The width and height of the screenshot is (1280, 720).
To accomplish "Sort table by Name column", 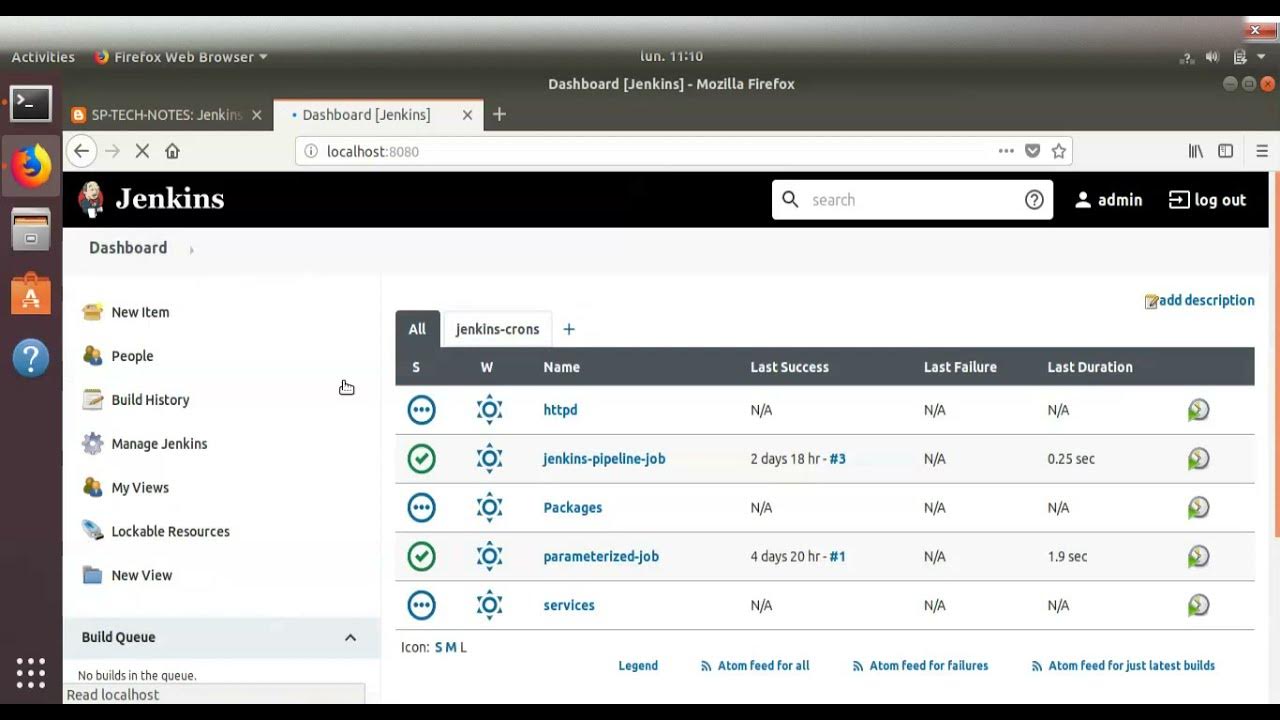I will click(561, 367).
